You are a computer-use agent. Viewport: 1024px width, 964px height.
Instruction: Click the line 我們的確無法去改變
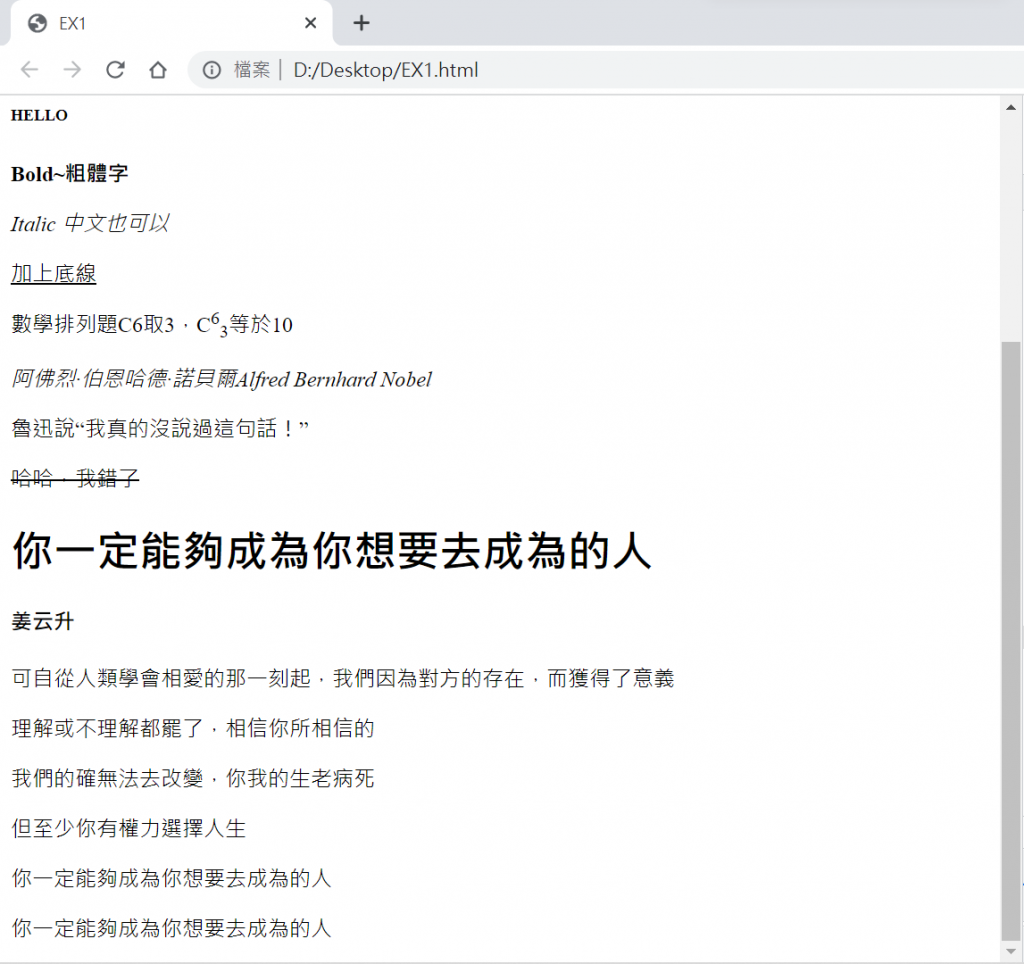193,778
